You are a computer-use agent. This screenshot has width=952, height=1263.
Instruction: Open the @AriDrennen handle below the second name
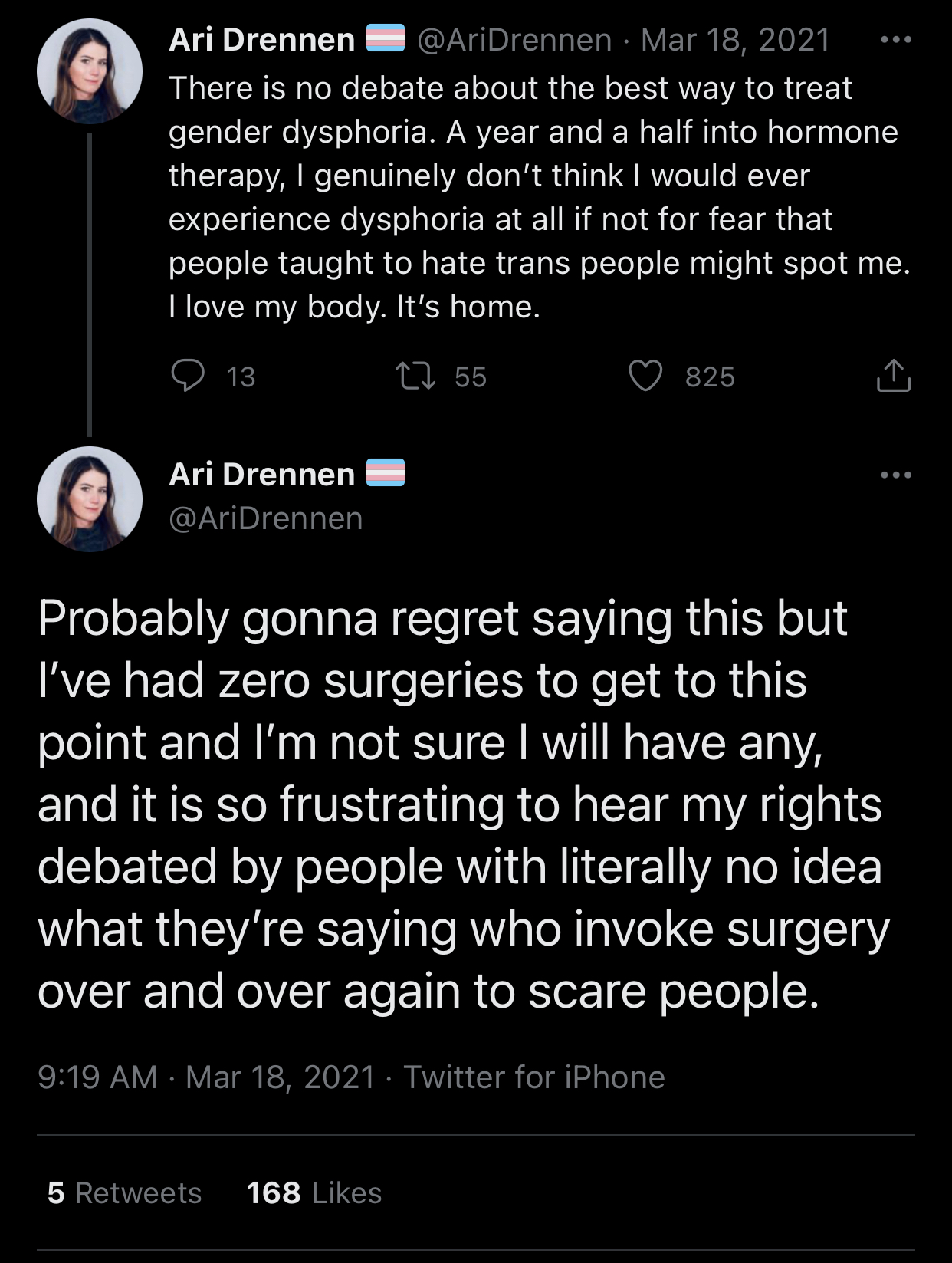point(265,518)
